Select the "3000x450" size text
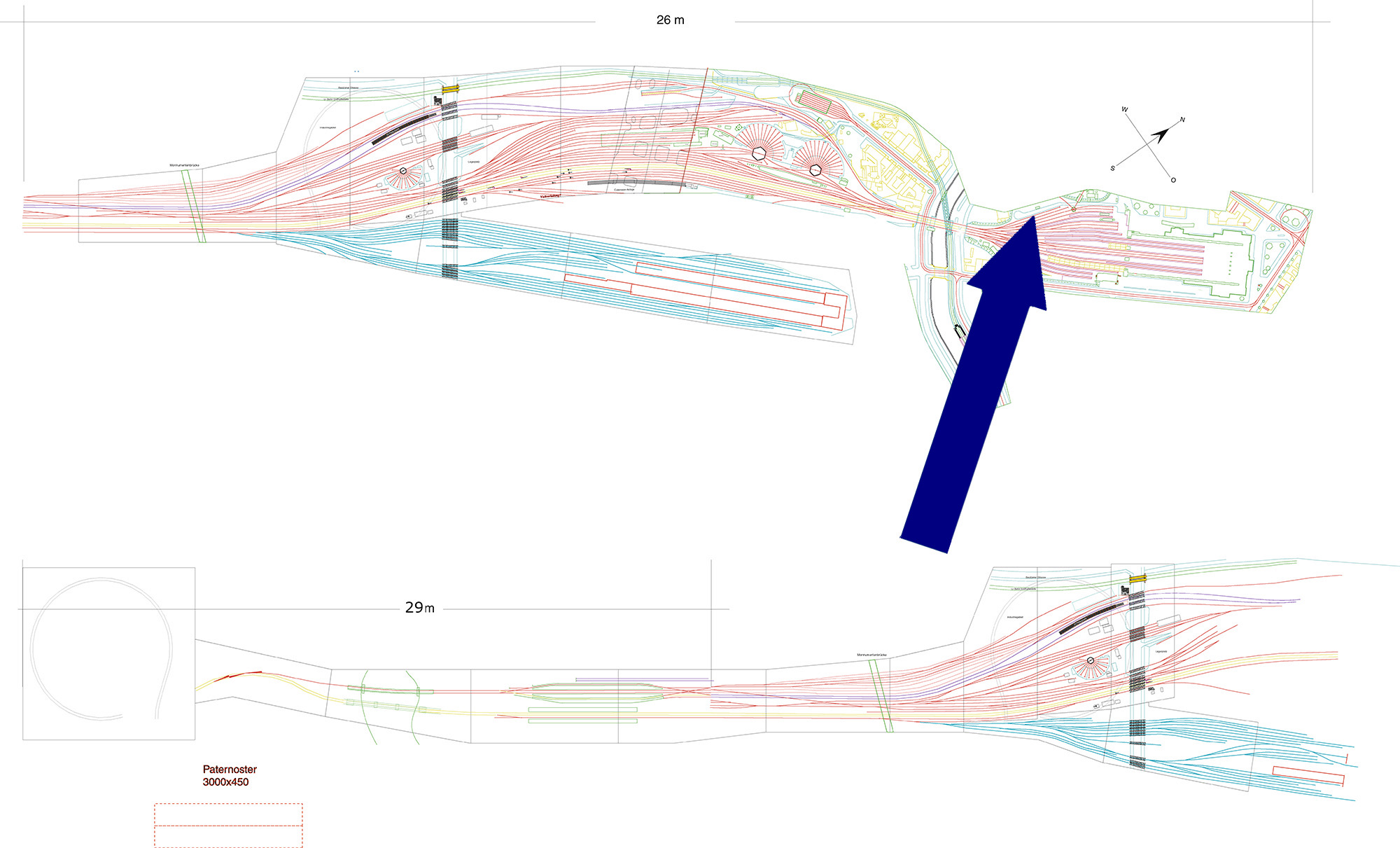The image size is (1400, 848). [225, 782]
